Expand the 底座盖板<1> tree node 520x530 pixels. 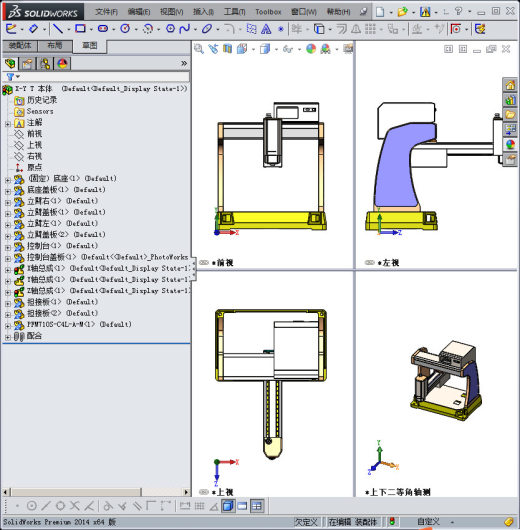8,191
